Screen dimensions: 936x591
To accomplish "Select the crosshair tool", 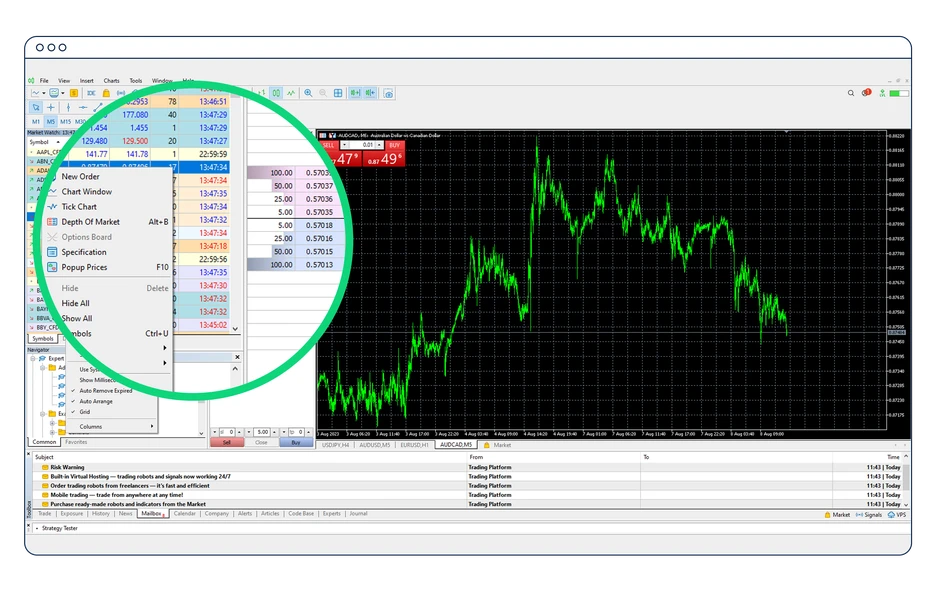I will pyautogui.click(x=51, y=107).
